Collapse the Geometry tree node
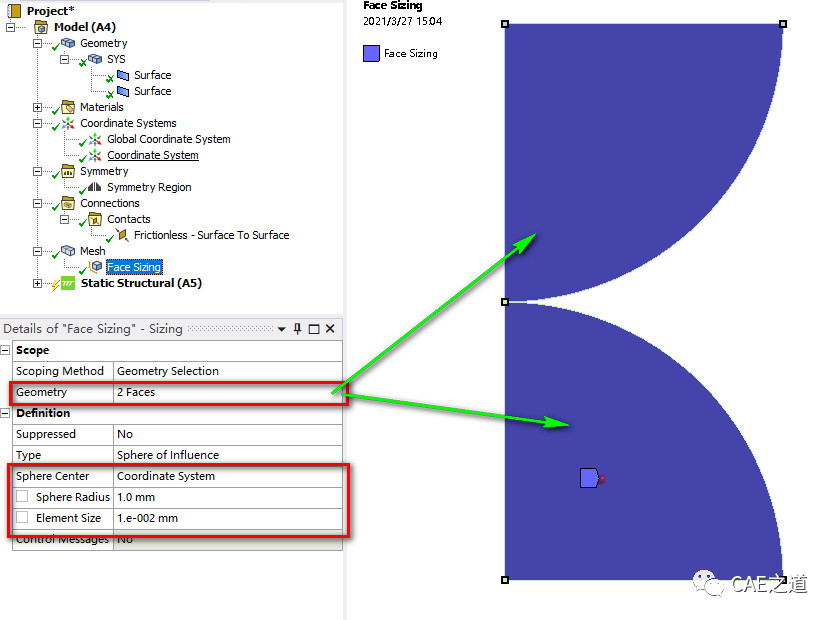Screen dimensions: 834x620 [x=37, y=43]
